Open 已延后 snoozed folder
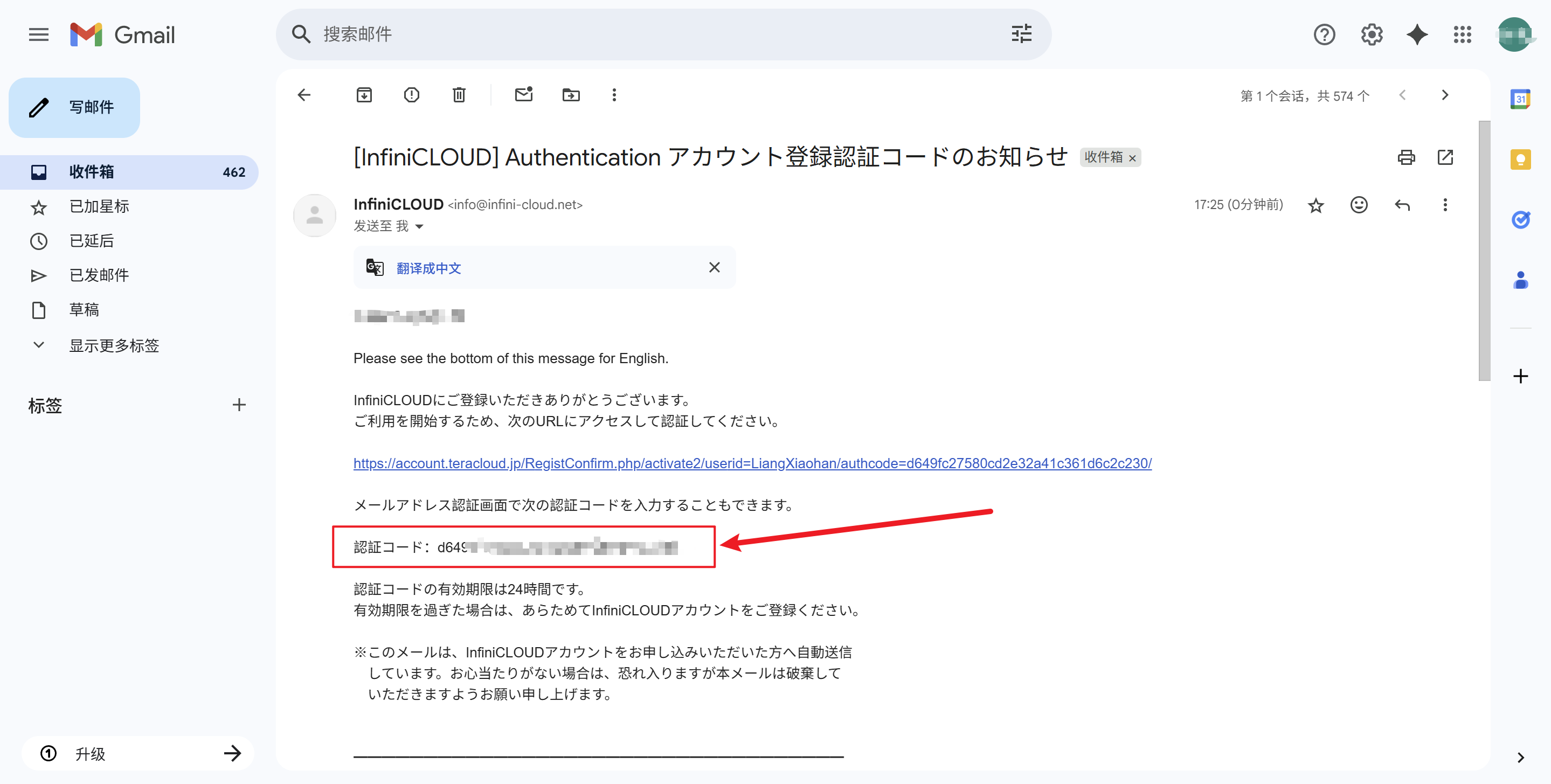The image size is (1551, 784). click(129, 241)
